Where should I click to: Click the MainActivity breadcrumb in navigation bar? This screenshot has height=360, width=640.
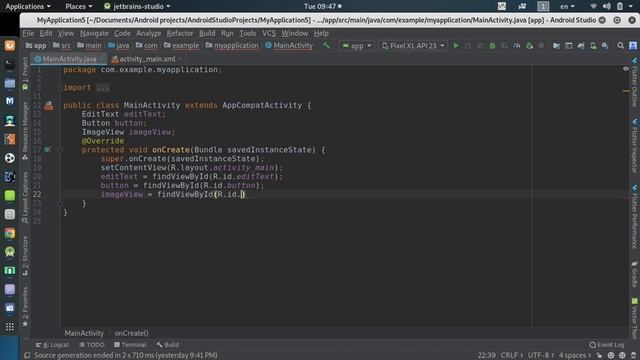289,46
